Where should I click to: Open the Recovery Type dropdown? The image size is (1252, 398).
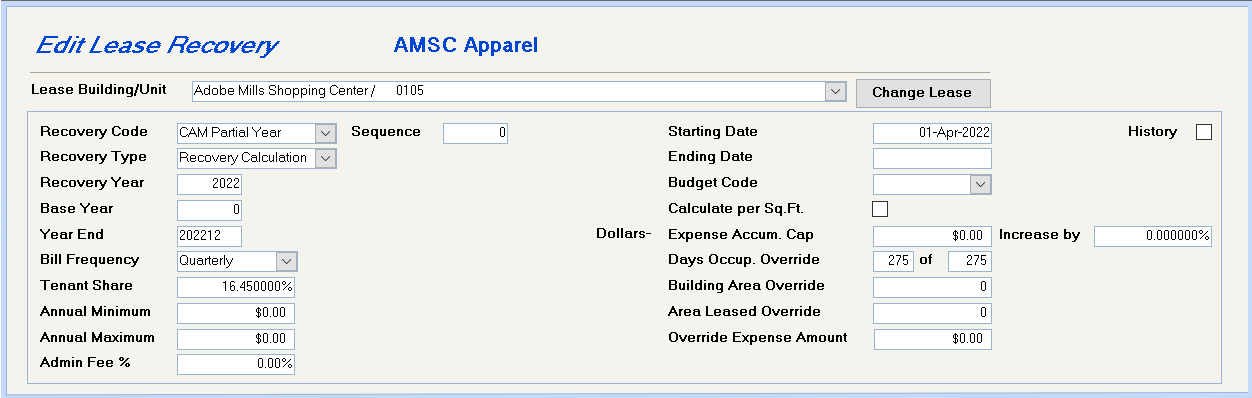point(326,158)
